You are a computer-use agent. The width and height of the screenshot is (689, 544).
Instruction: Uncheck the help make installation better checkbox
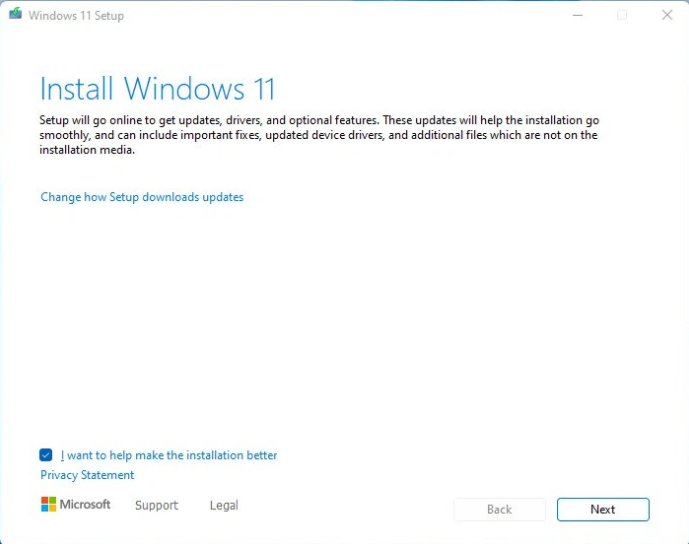tap(46, 455)
